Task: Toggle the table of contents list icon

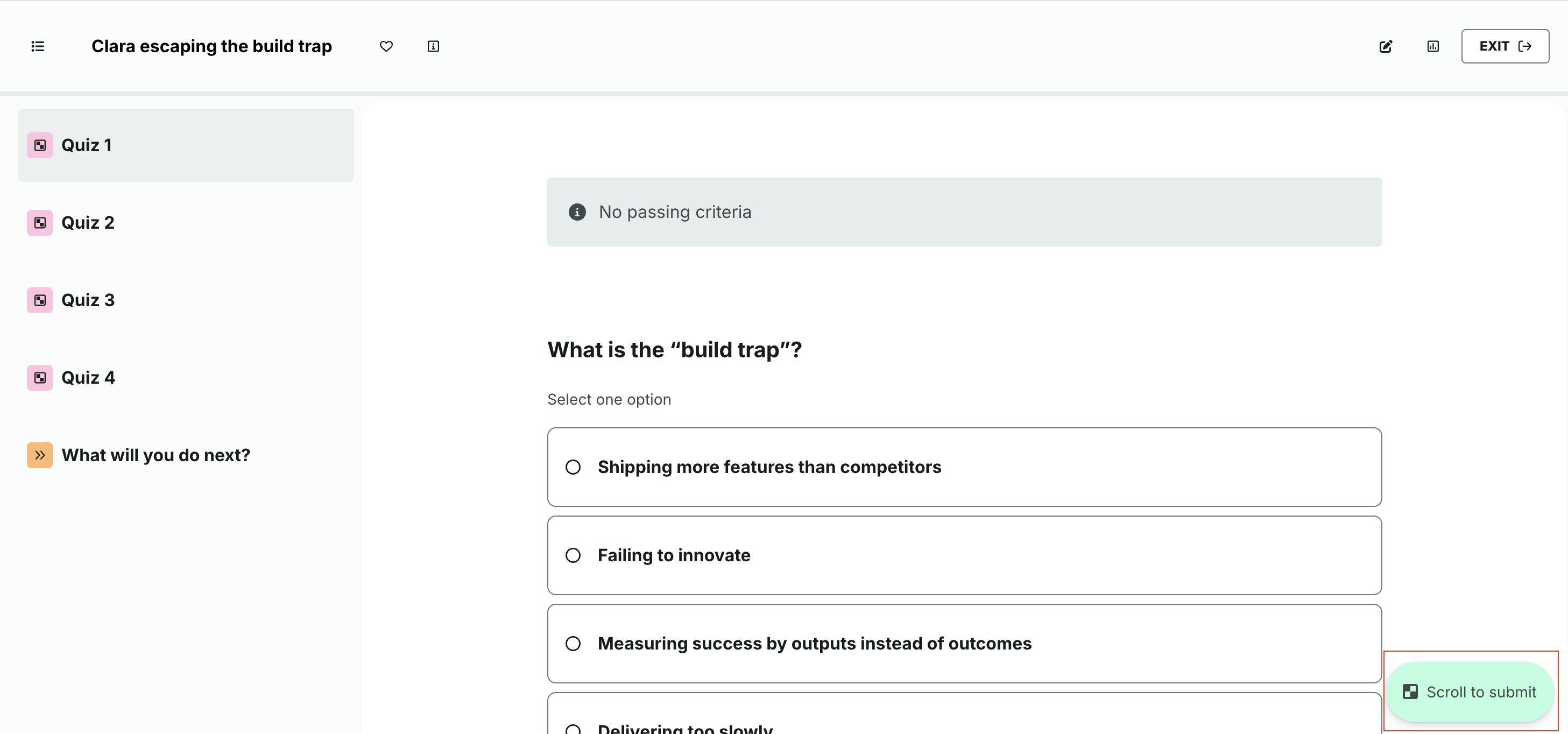Action: pyautogui.click(x=38, y=46)
